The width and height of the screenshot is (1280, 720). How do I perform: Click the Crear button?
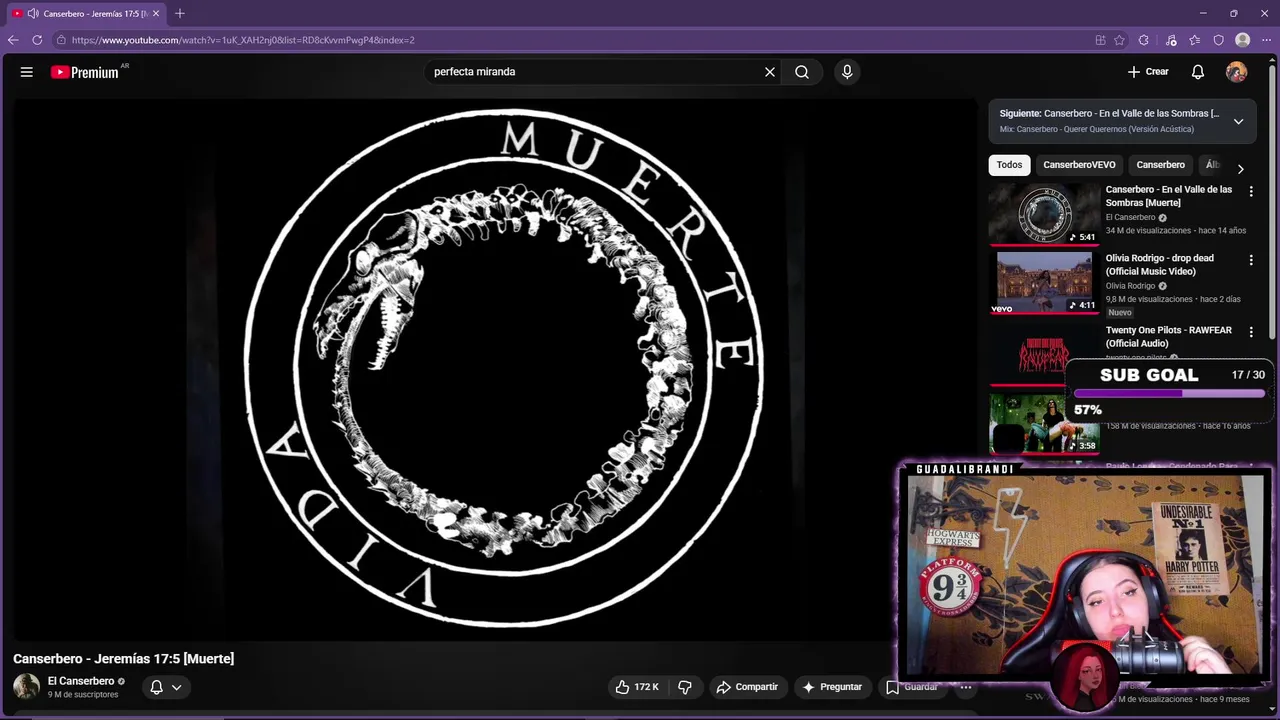pyautogui.click(x=1148, y=72)
